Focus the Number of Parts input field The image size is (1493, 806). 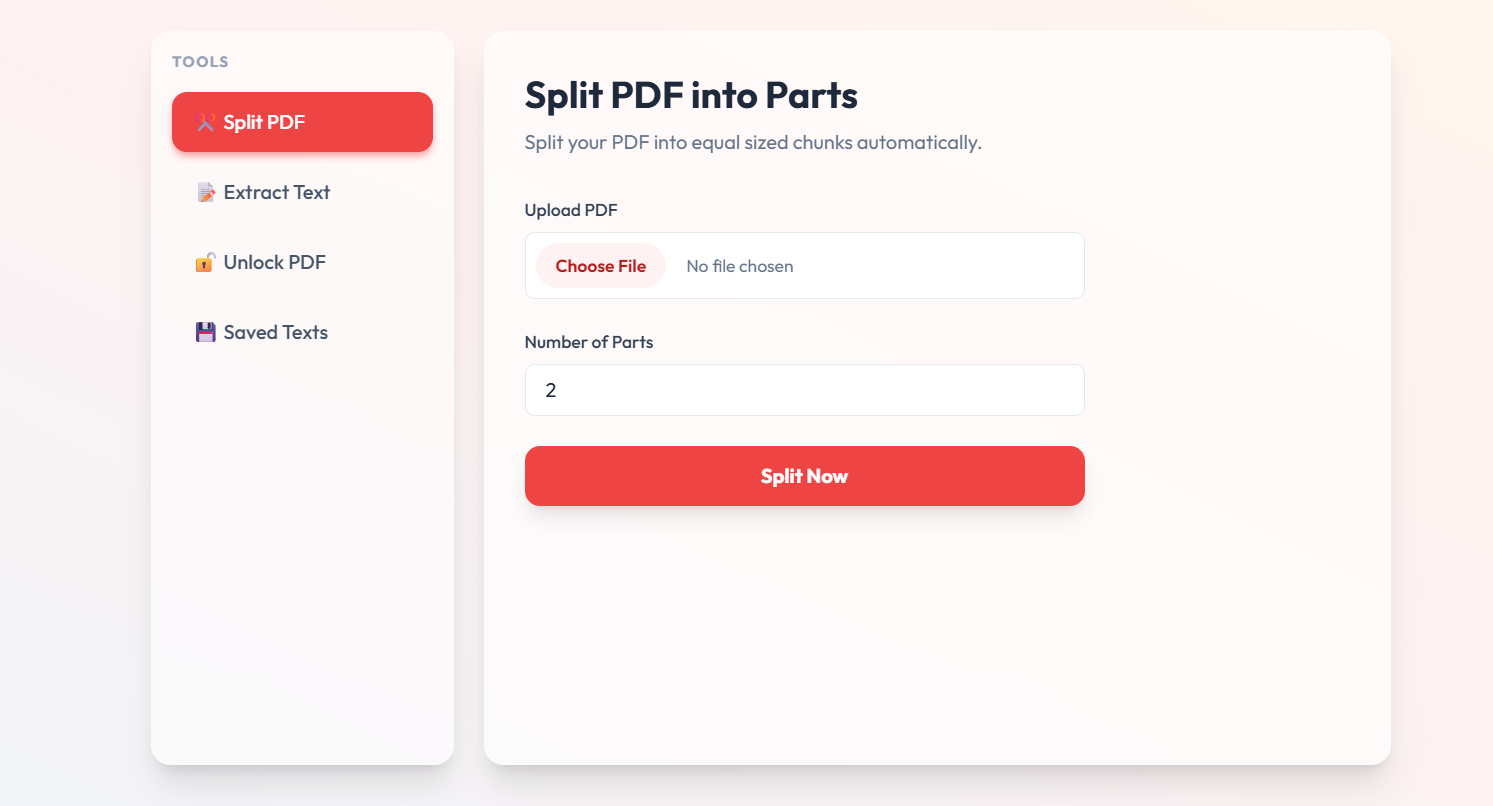(x=804, y=390)
